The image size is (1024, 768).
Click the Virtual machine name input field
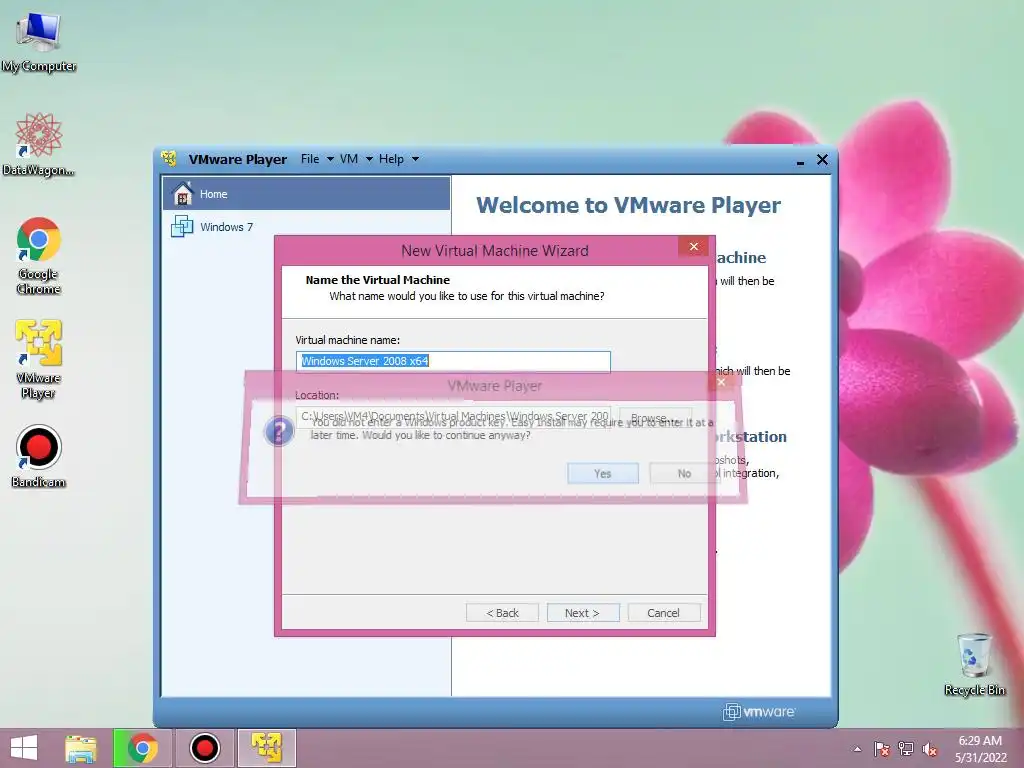point(453,361)
